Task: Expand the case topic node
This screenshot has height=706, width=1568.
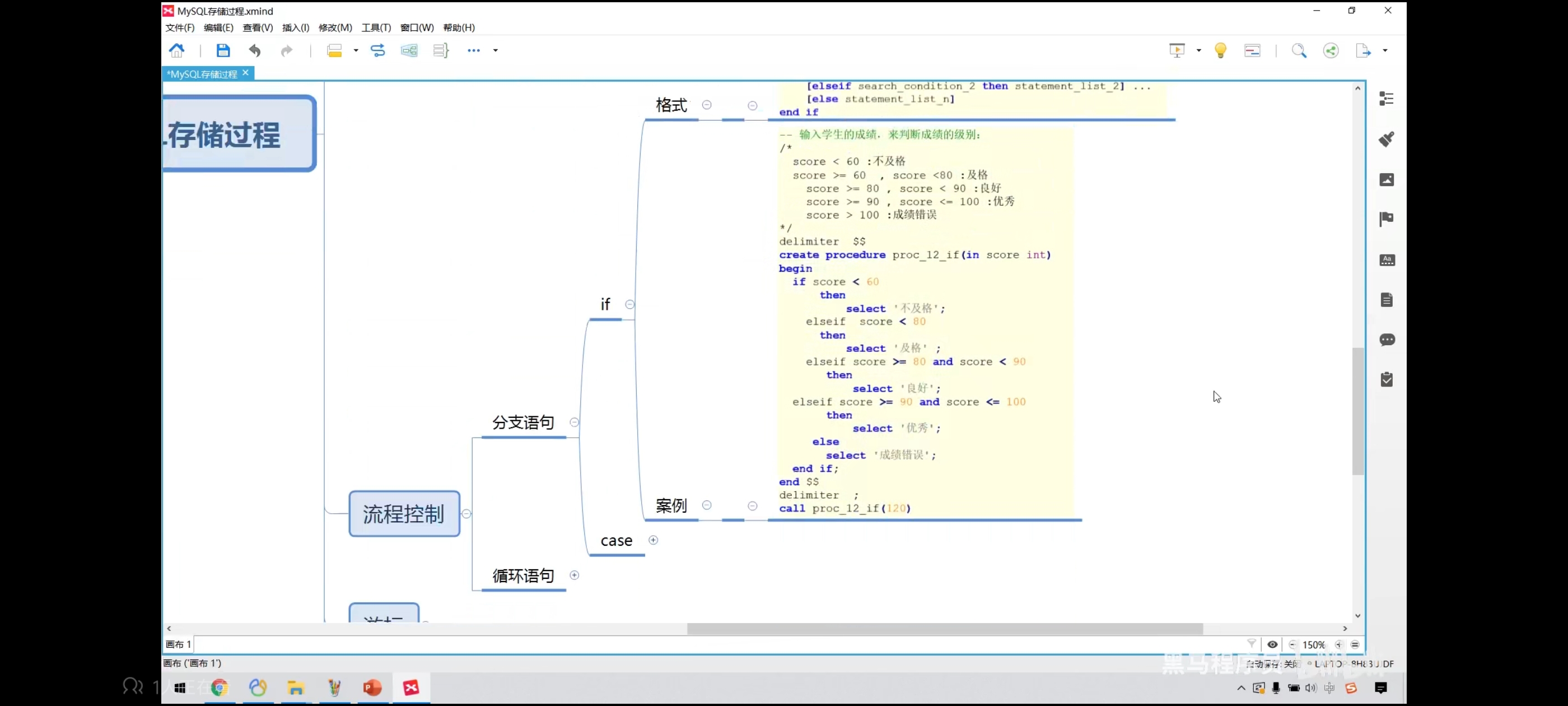Action: (653, 540)
